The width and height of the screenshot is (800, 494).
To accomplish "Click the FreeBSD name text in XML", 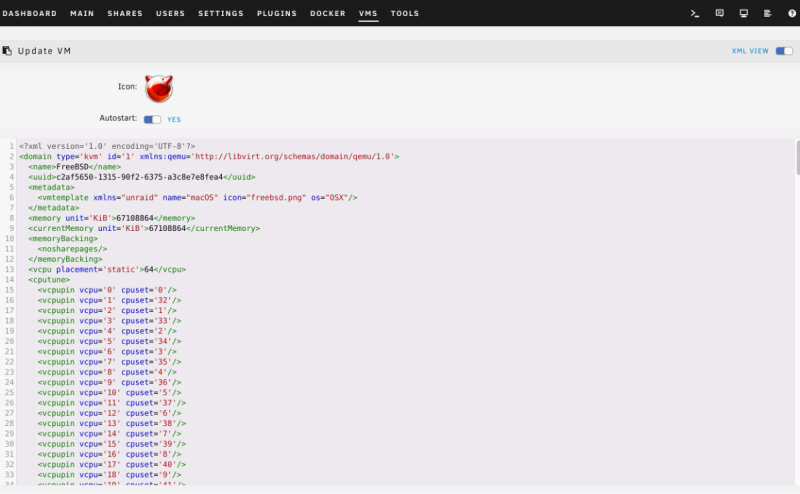I will tap(72, 166).
